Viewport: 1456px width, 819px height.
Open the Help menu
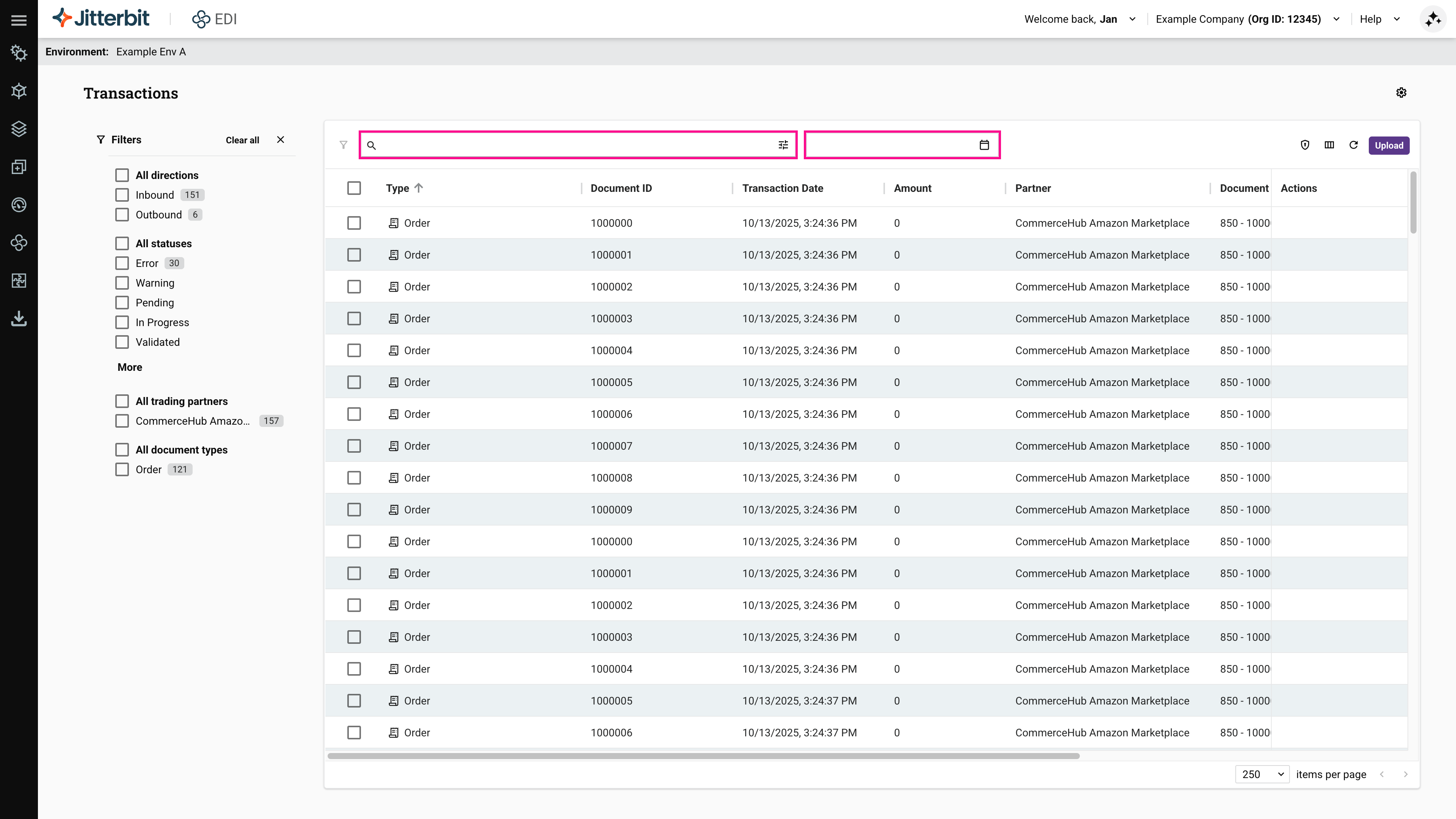click(x=1379, y=19)
